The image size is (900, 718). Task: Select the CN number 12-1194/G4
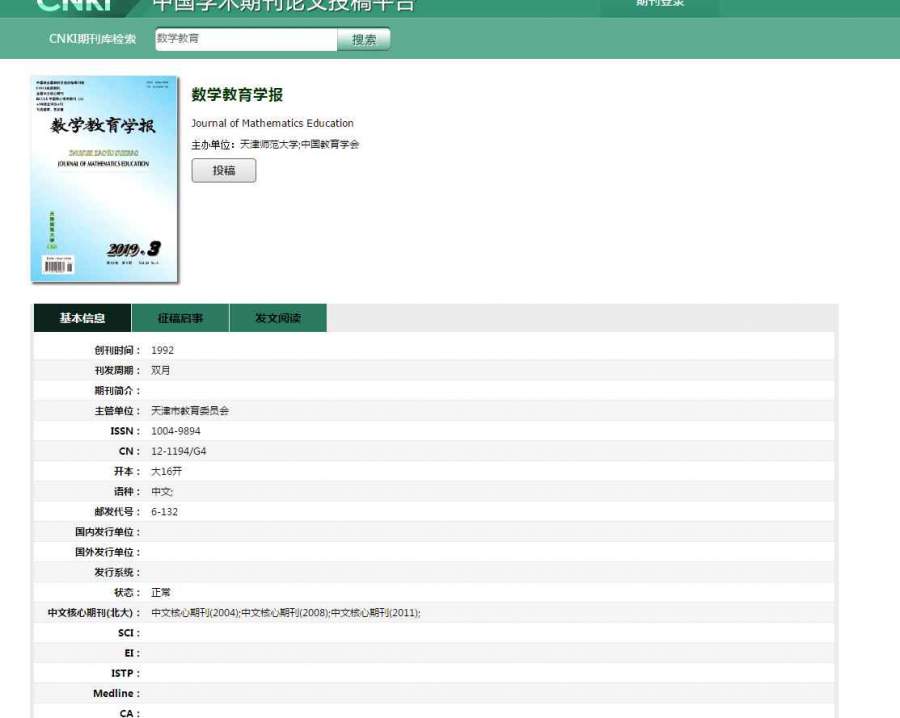(179, 452)
